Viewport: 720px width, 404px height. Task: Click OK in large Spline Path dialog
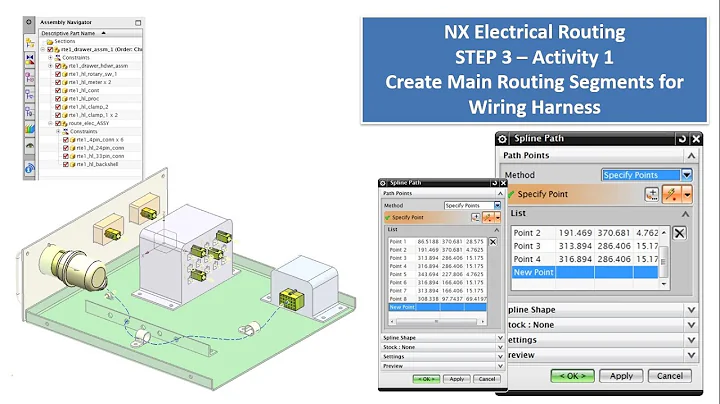coord(572,376)
